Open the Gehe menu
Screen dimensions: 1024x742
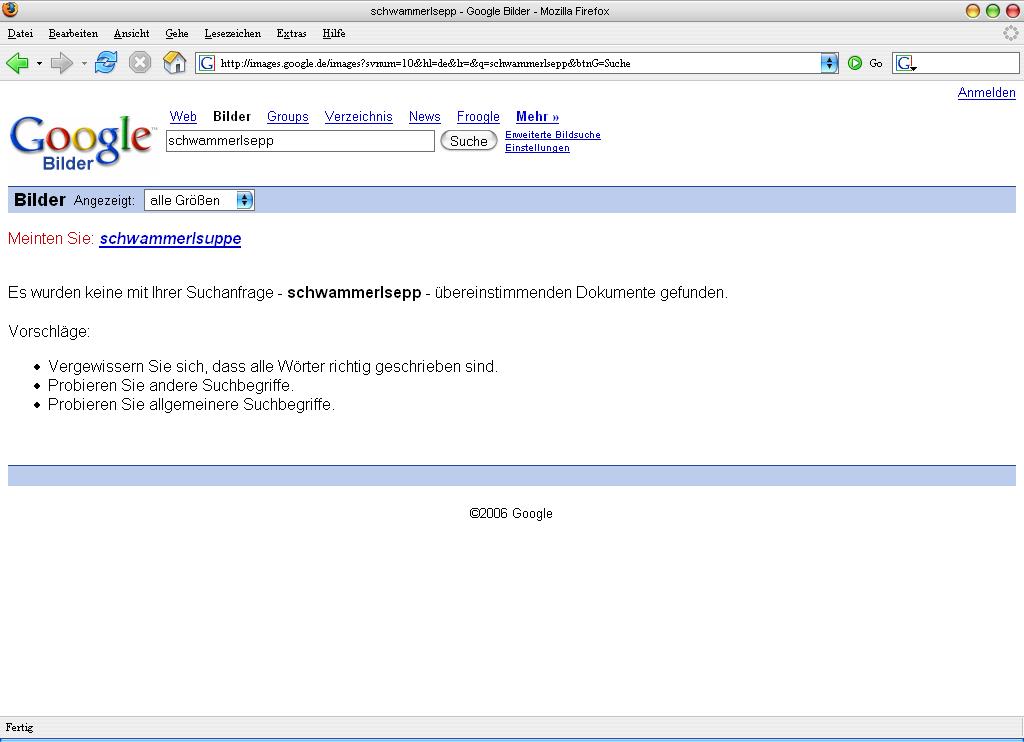[x=177, y=33]
